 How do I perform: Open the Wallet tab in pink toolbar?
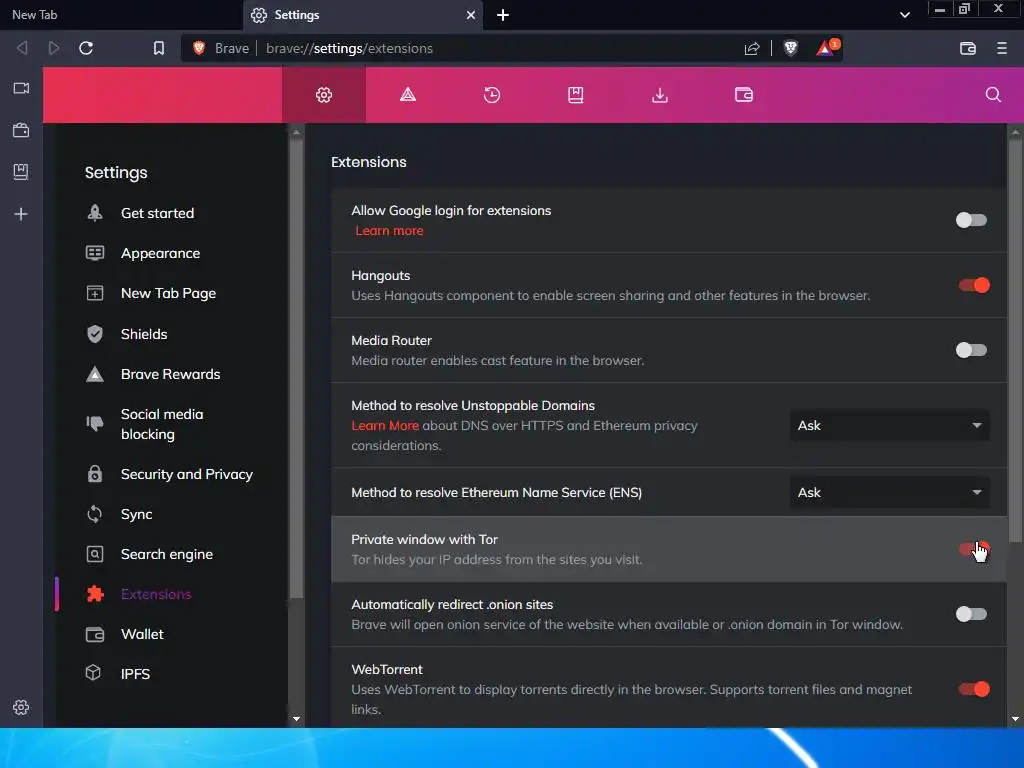tap(744, 95)
